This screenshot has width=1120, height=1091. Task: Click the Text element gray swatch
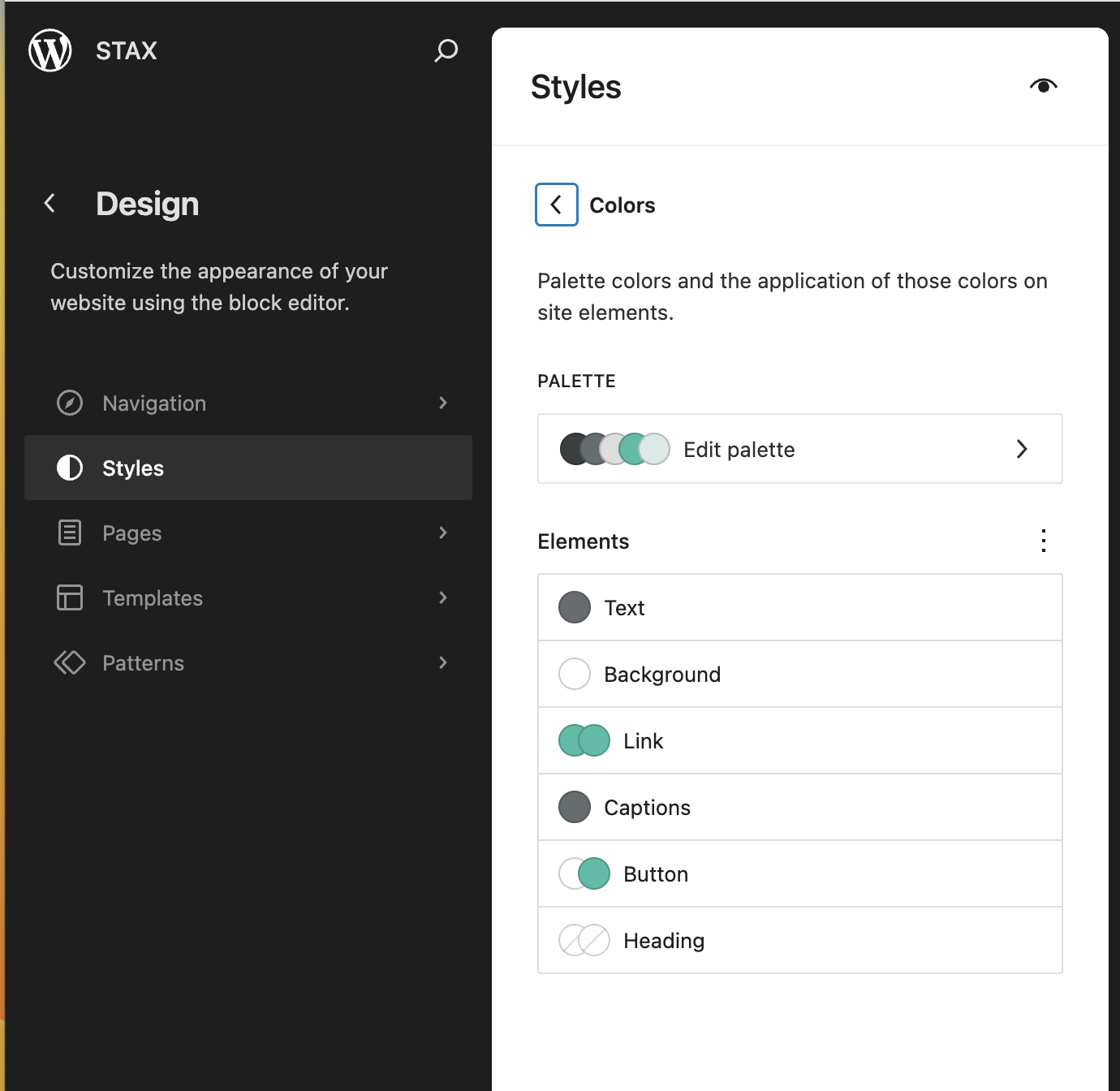coord(575,607)
